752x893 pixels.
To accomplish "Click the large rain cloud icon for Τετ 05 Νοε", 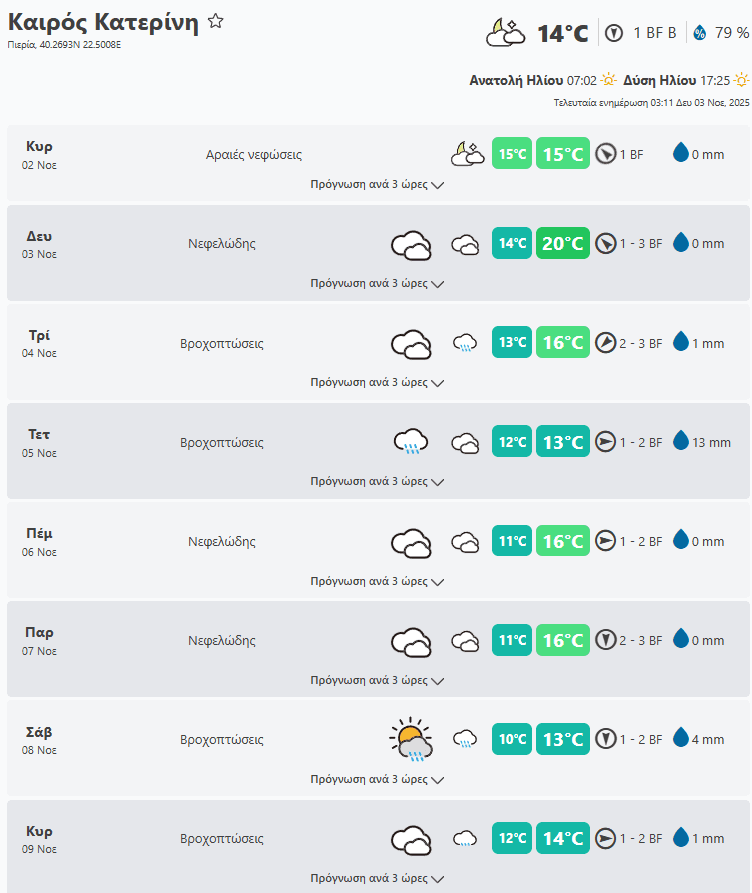I will click(410, 441).
